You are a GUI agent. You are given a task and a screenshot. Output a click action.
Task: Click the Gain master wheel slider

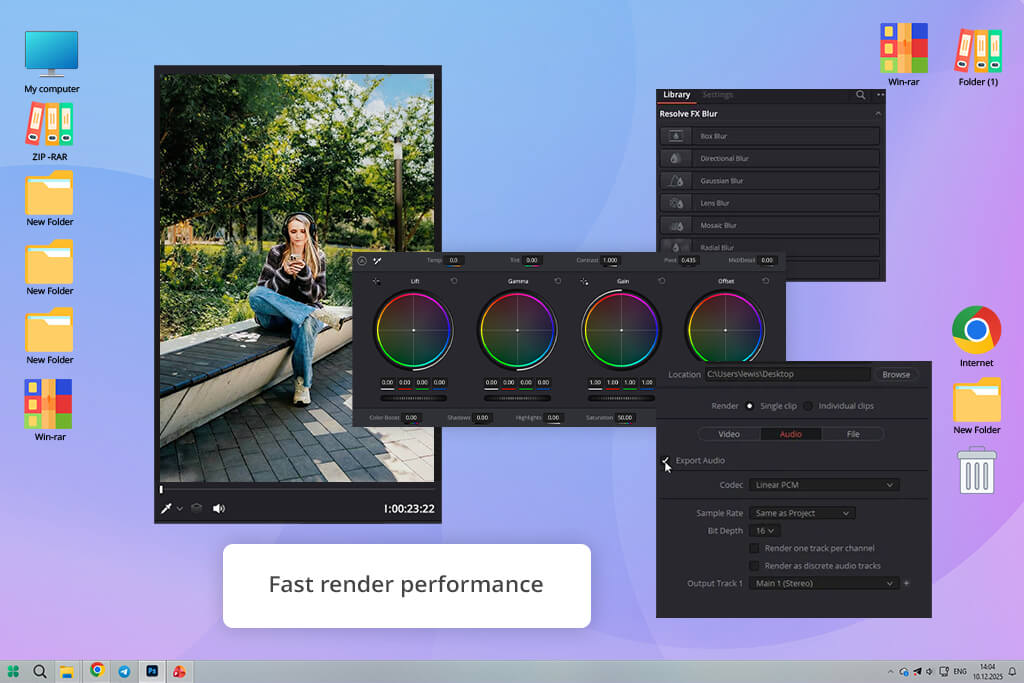point(620,398)
